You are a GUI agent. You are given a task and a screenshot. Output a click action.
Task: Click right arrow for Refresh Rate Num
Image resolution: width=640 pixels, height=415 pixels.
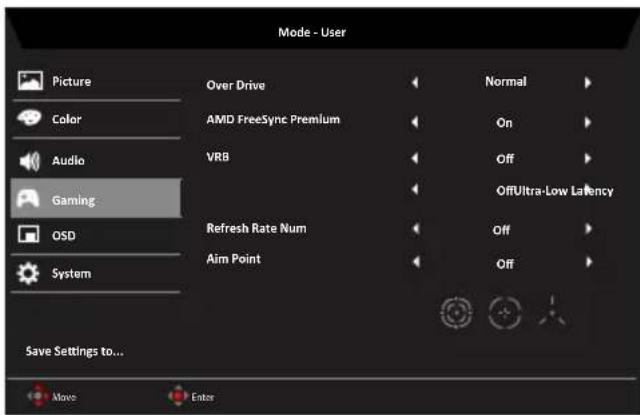588,229
